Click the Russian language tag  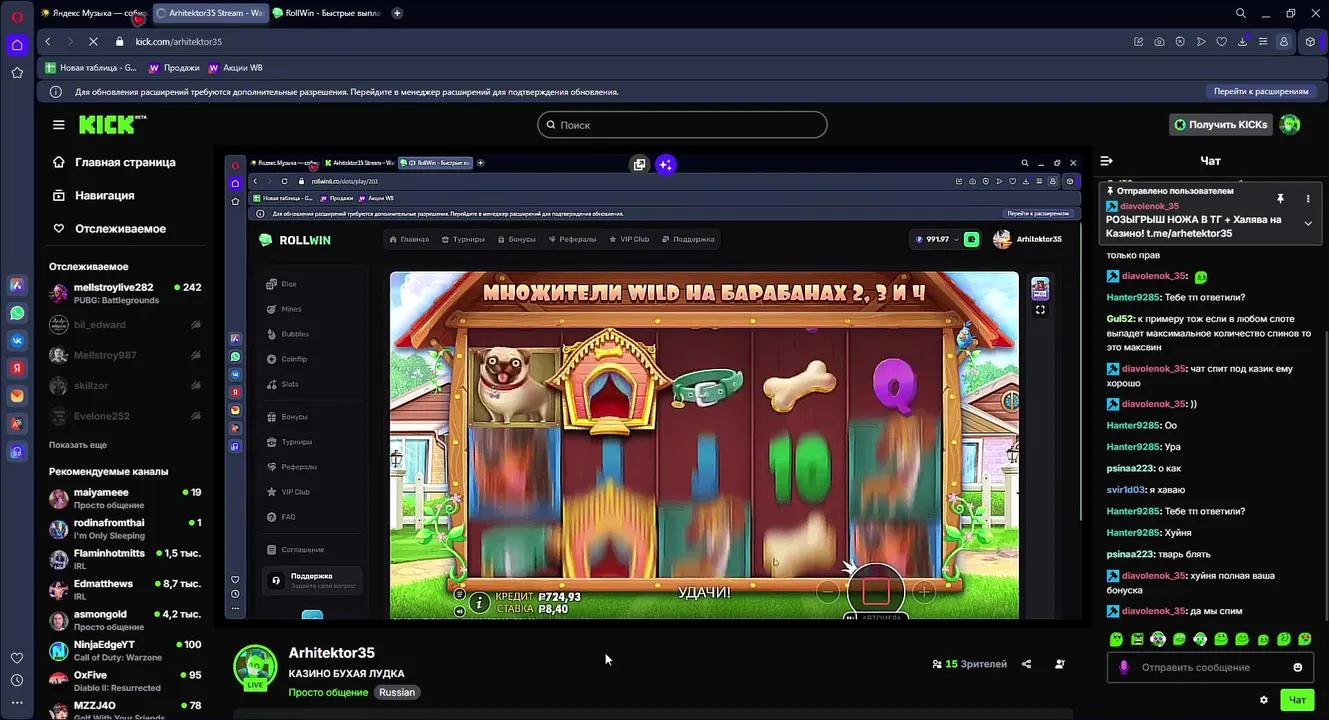[397, 692]
